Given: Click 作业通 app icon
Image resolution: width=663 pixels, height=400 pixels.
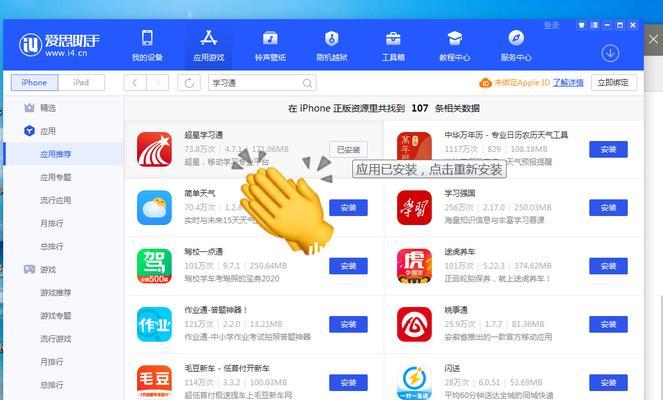Looking at the screenshot, I should 154,324.
